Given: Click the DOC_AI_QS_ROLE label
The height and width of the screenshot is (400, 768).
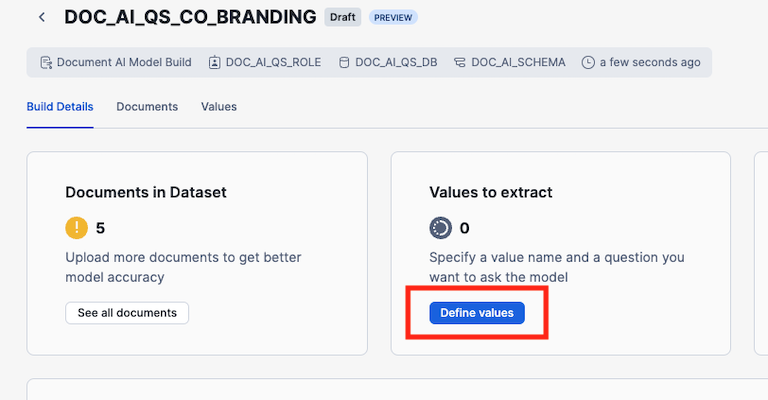Looking at the screenshot, I should click(x=273, y=62).
